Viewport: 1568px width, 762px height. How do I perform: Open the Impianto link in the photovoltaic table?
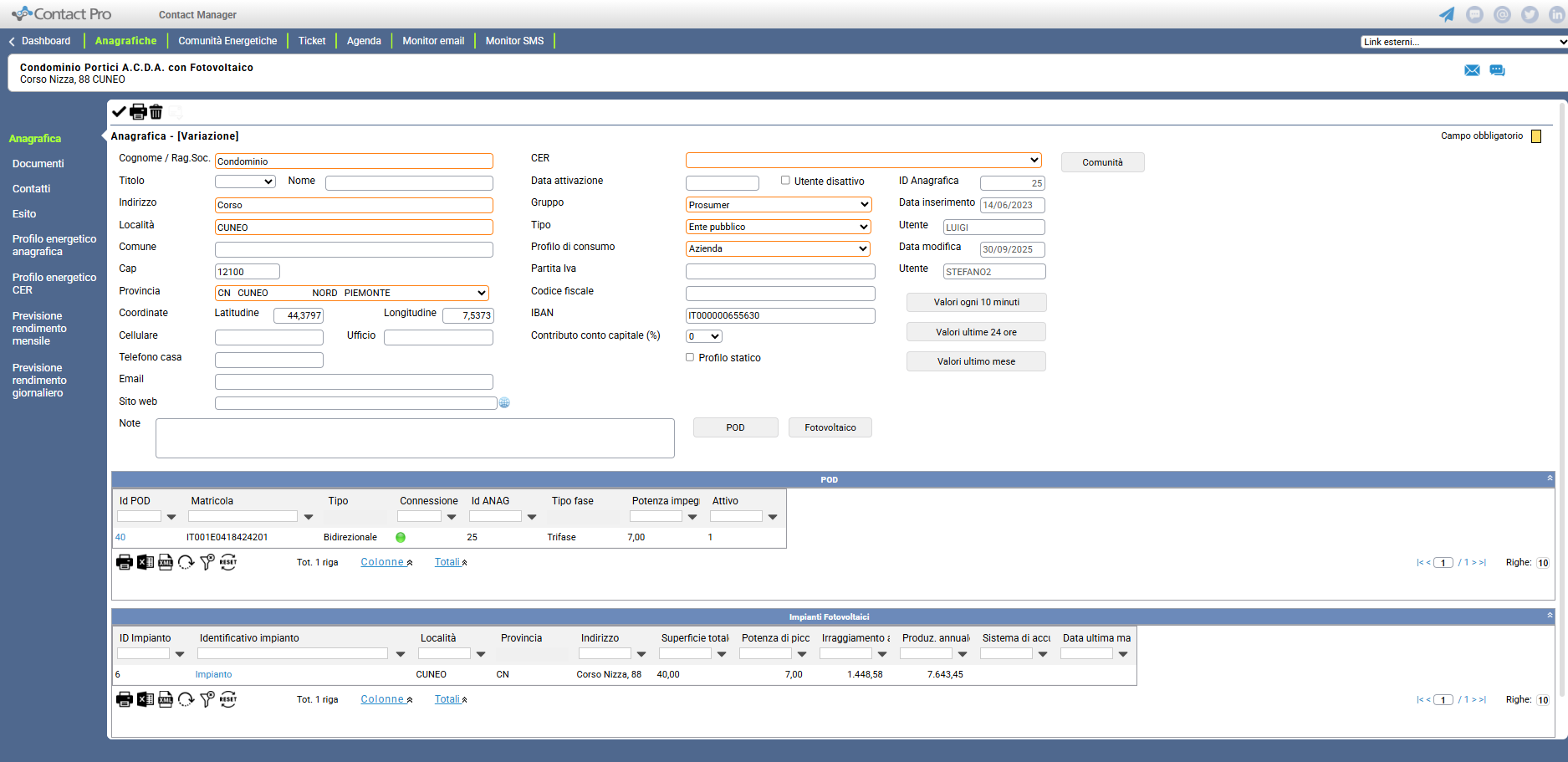[213, 674]
